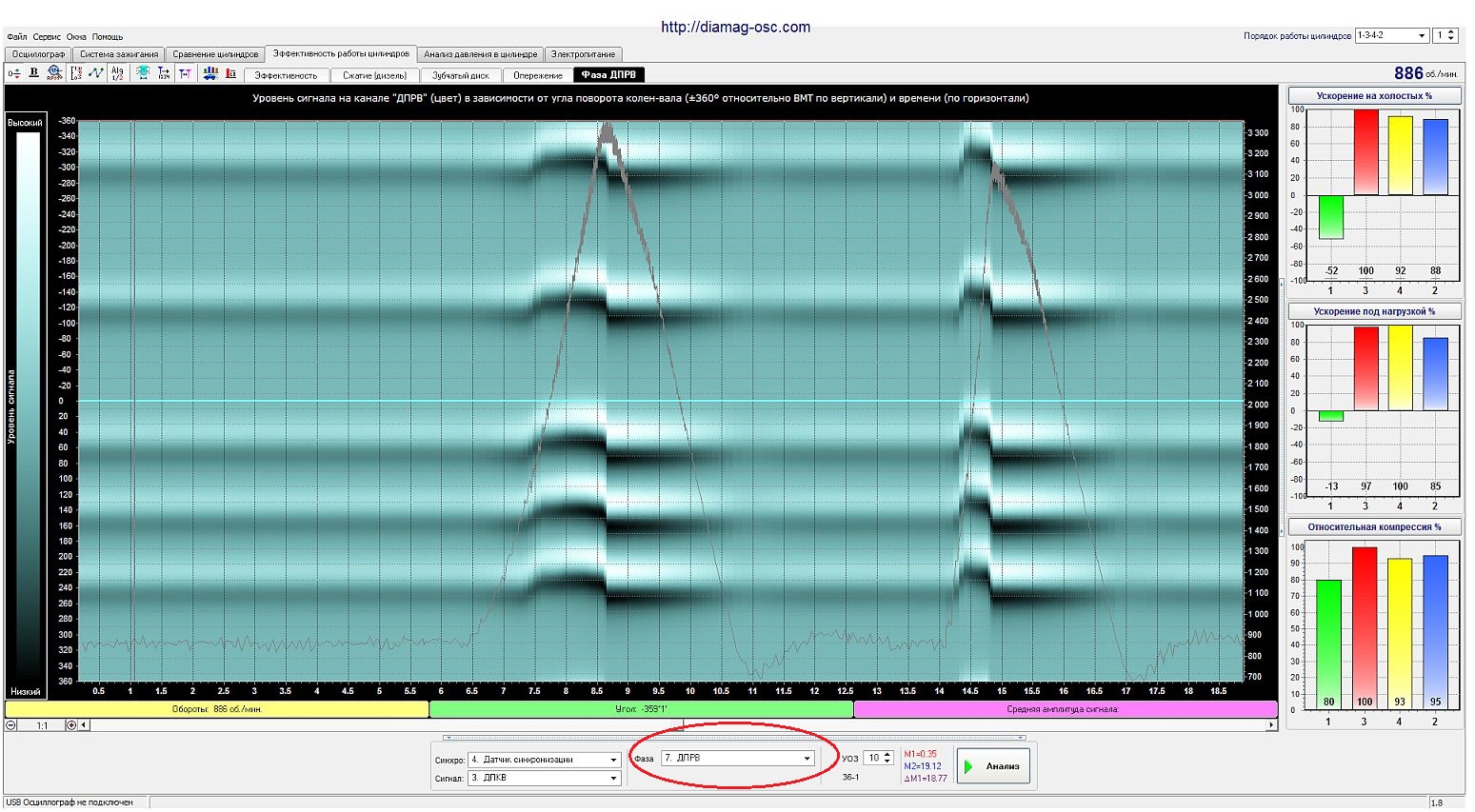Click the teal engine diagnostics icon
1475x812 pixels.
[143, 73]
